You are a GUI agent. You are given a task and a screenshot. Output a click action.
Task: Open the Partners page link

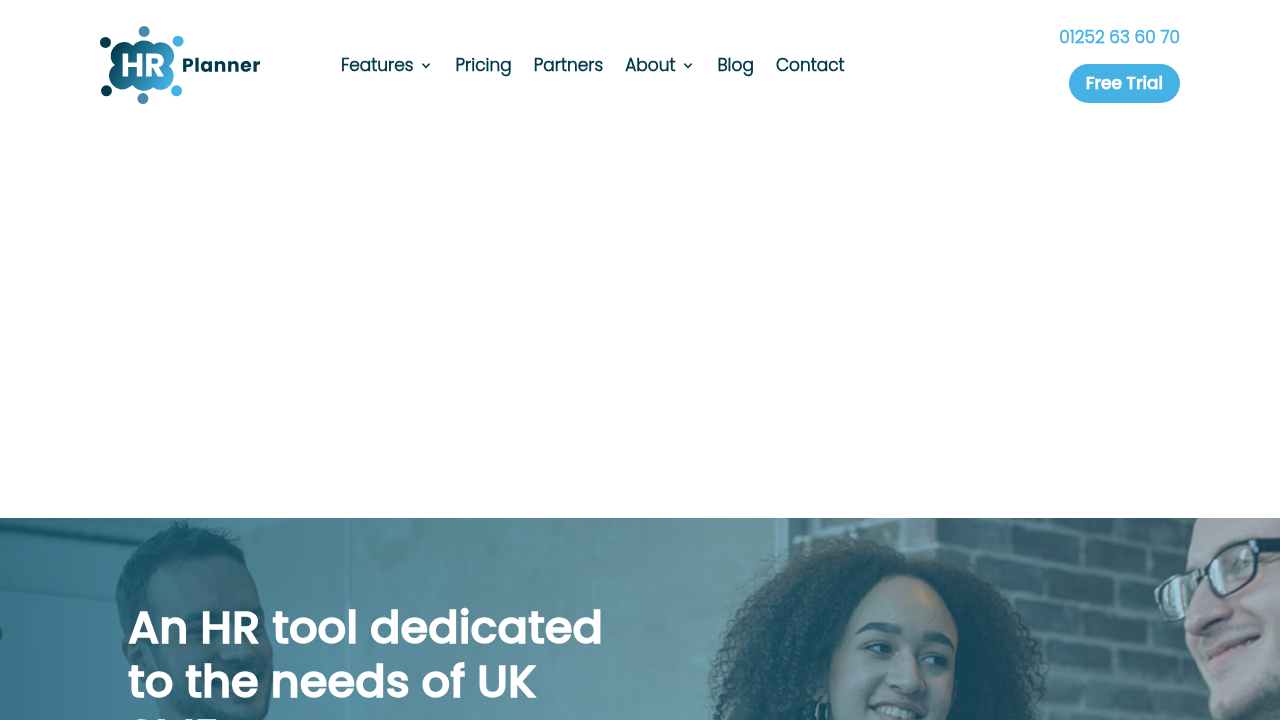[x=568, y=65]
